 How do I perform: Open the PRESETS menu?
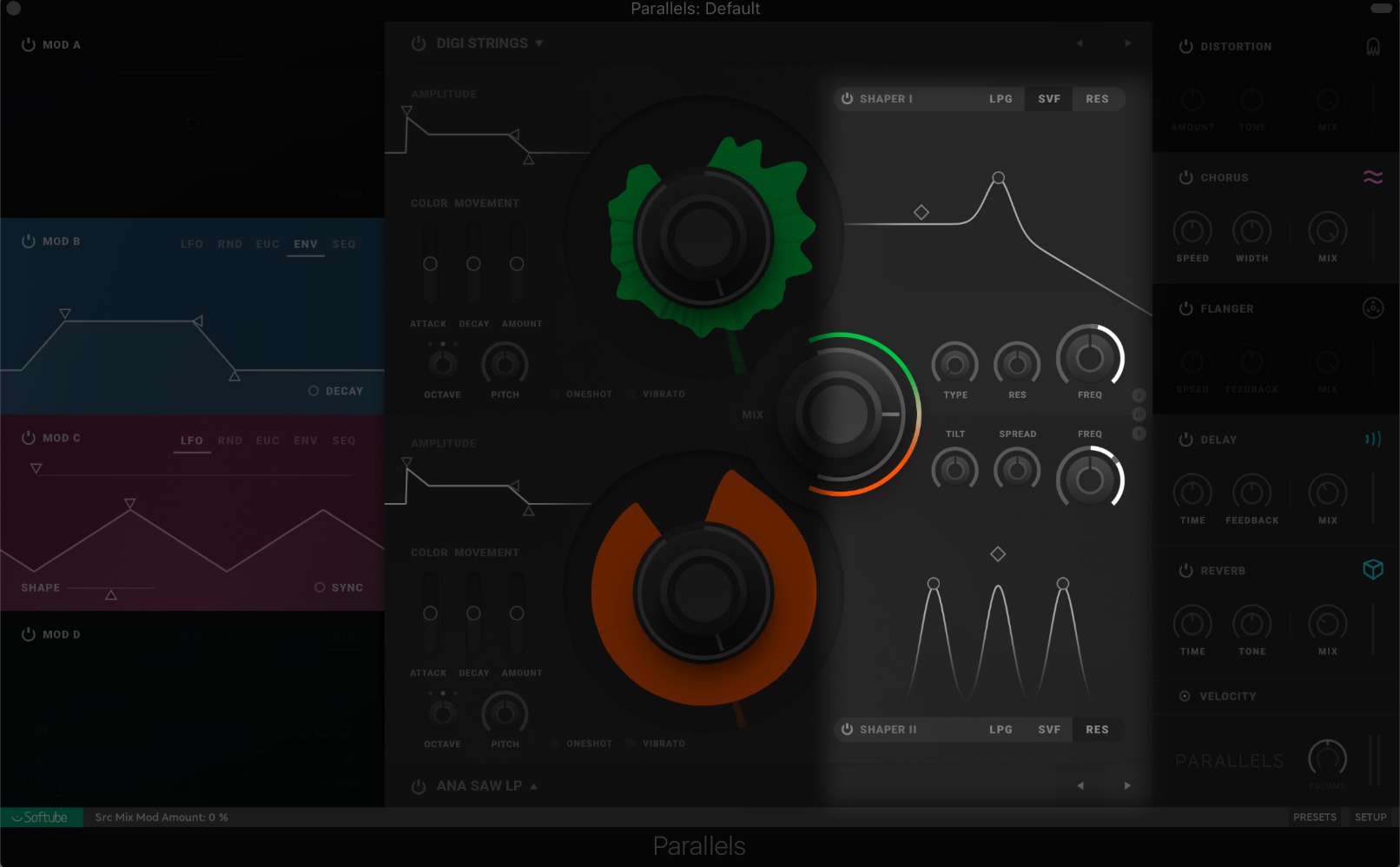click(1315, 817)
